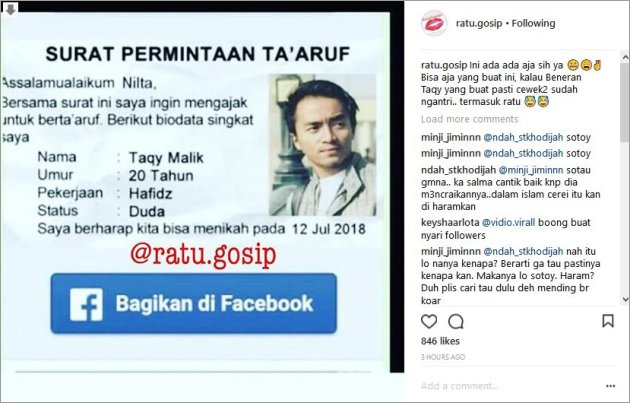630x403 pixels.
Task: Click scrollbar down arrow in comments
Action: point(625,299)
